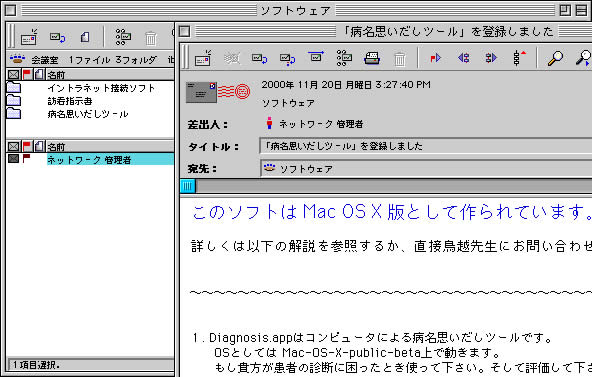Click the greyed-out send icon in message toolbar
Image resolution: width=592 pixels, height=377 pixels.
(x=232, y=58)
